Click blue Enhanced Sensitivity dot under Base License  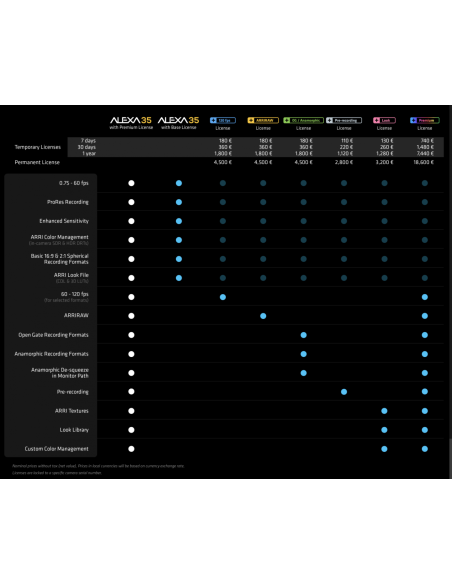tap(179, 221)
